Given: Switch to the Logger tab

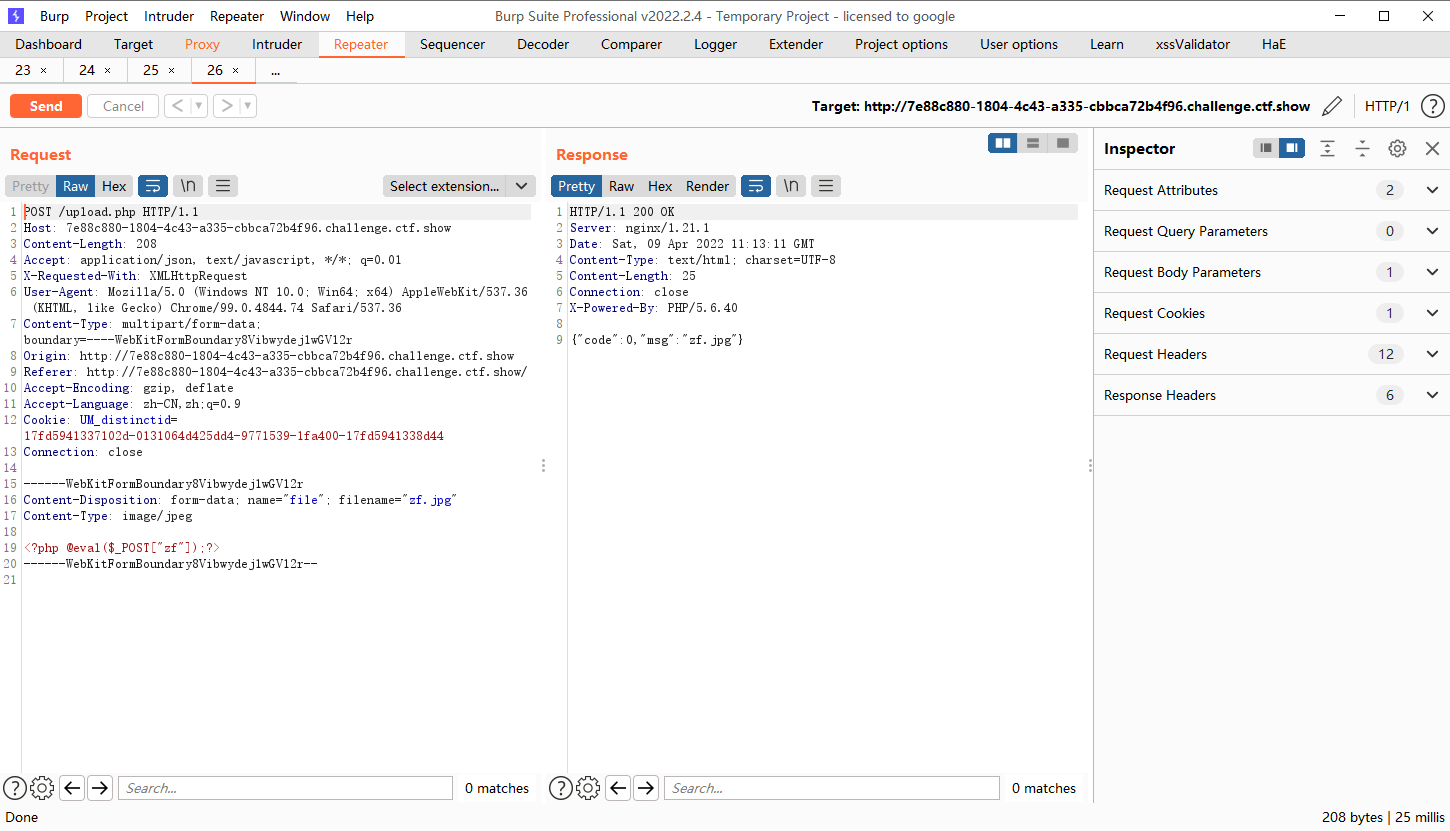Looking at the screenshot, I should [x=715, y=44].
